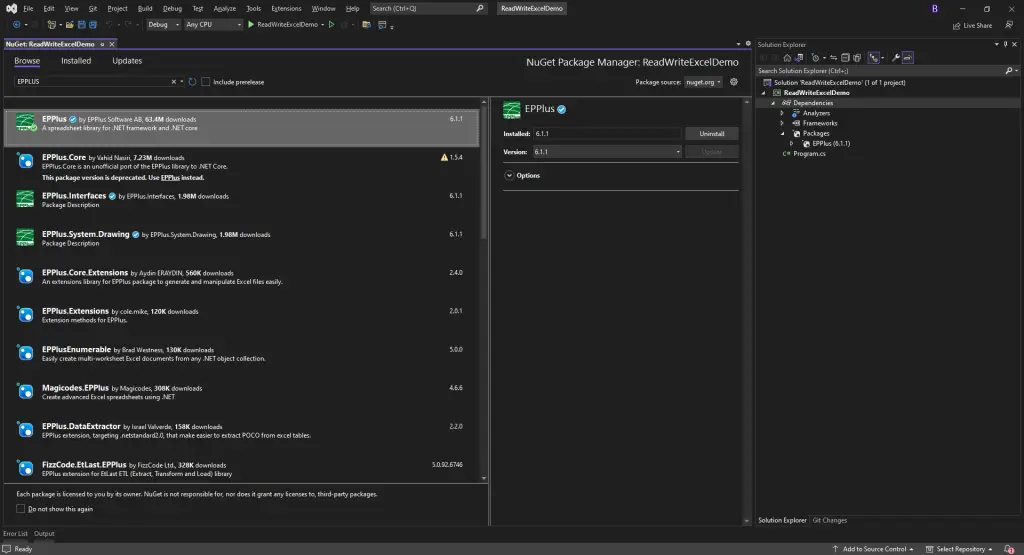Screen dimensions: 1024x555
Task: Click the feedback icon next to Live Share
Action: click(1009, 25)
